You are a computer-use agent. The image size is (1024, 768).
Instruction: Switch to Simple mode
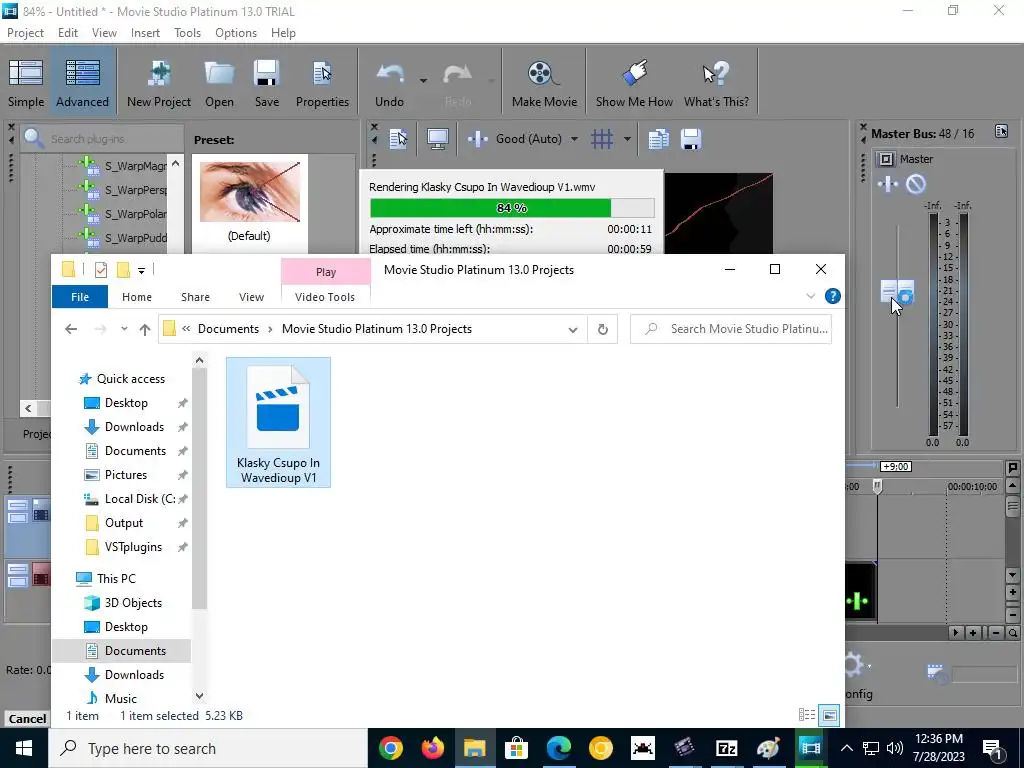(x=26, y=83)
